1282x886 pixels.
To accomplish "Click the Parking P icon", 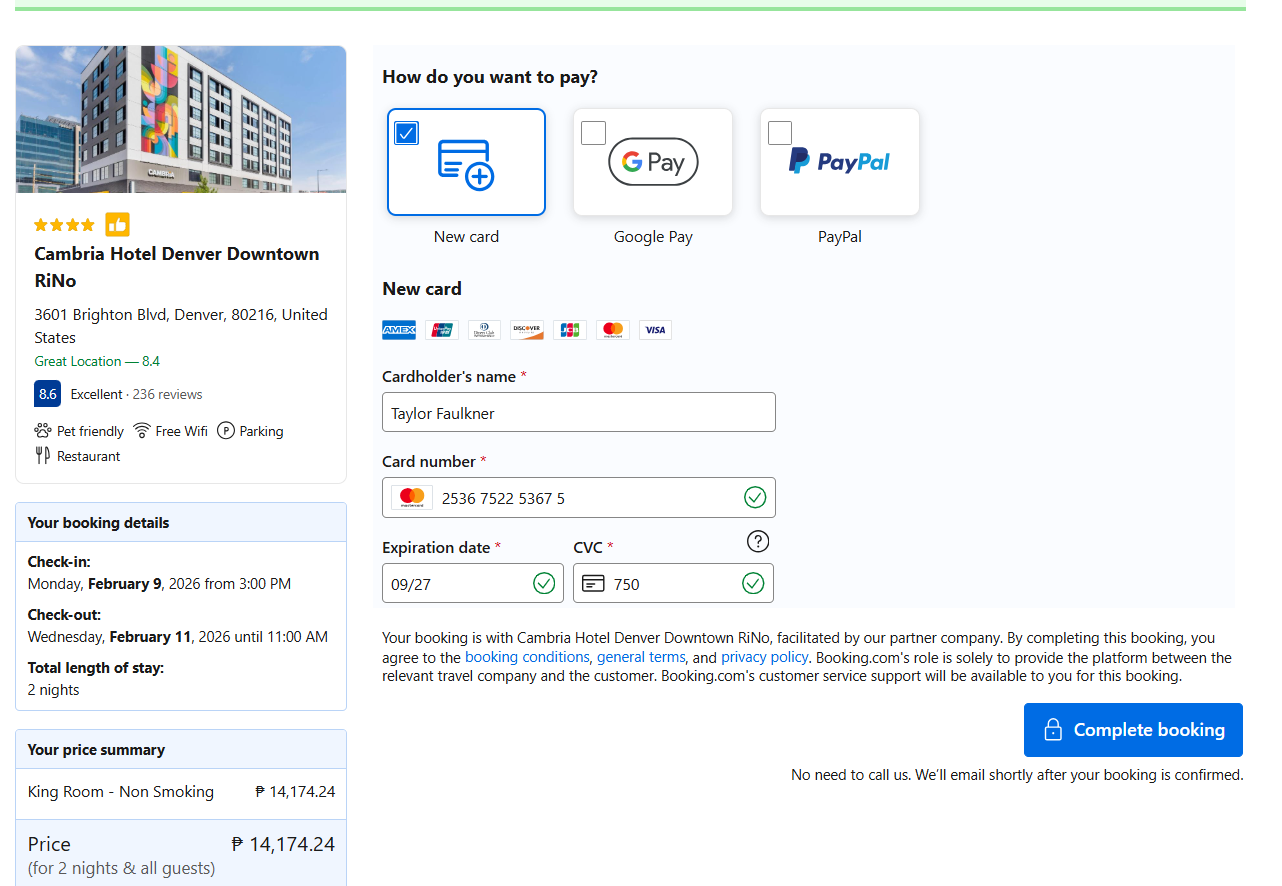I will (226, 431).
